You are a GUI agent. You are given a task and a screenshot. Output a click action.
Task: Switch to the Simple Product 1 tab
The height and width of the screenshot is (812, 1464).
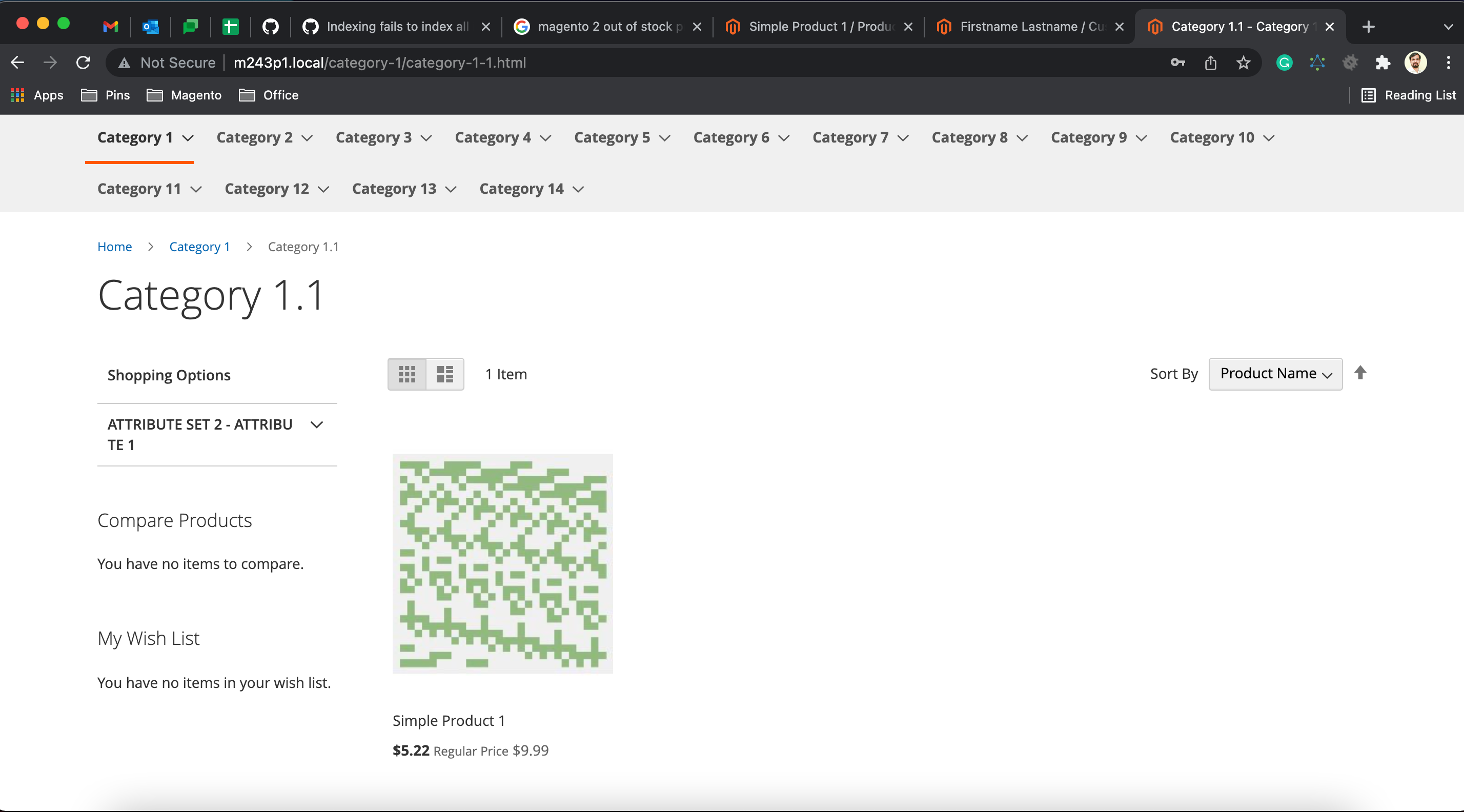click(812, 26)
